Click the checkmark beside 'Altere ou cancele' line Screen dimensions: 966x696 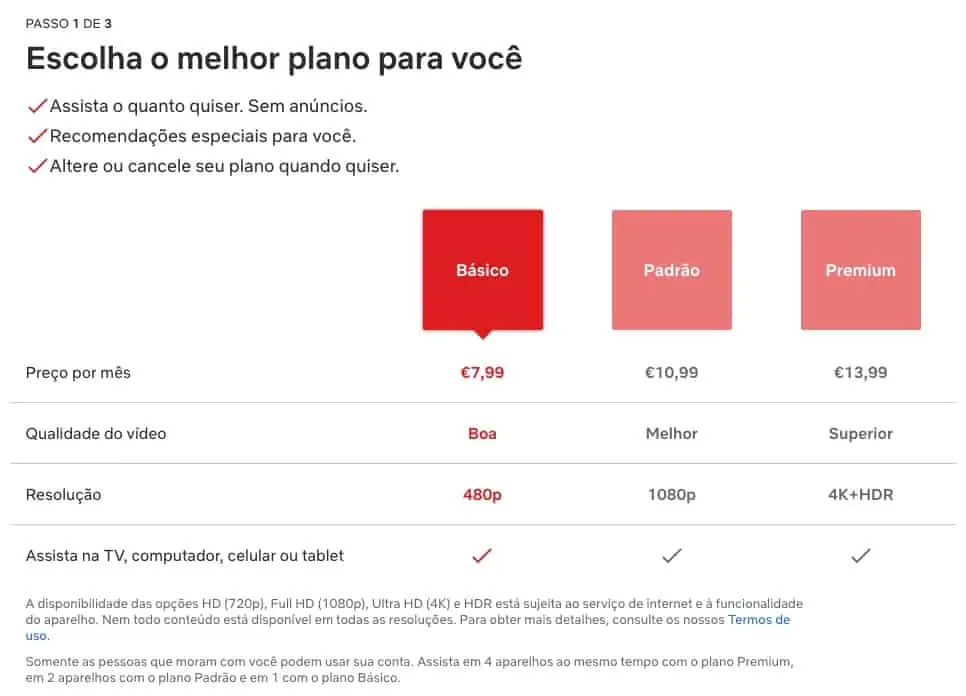38,164
